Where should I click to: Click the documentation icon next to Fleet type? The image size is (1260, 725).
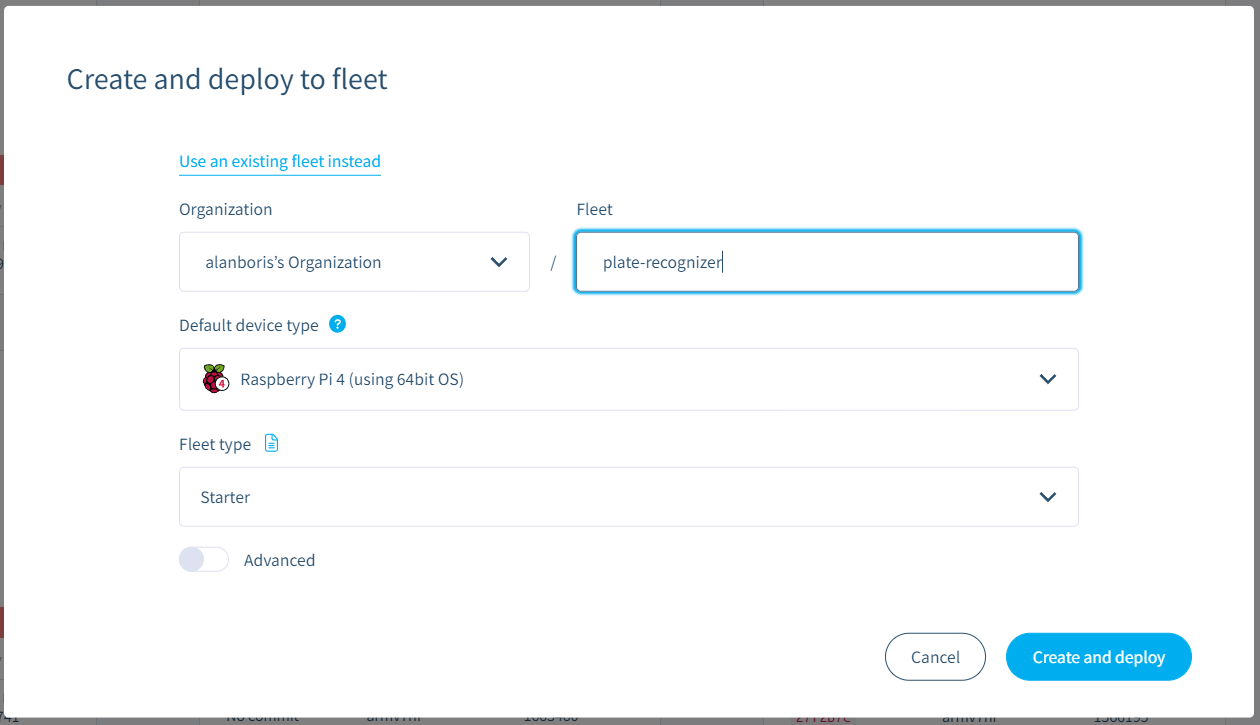pos(271,443)
